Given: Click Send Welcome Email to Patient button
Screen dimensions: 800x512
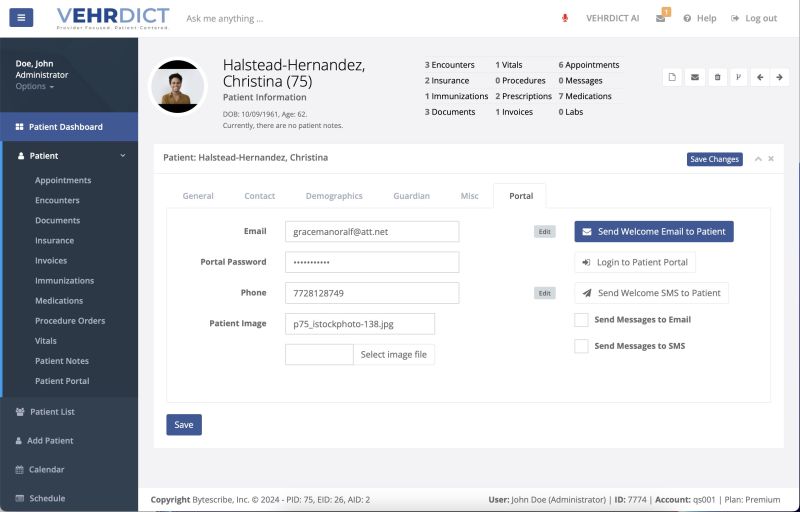Looking at the screenshot, I should [654, 232].
